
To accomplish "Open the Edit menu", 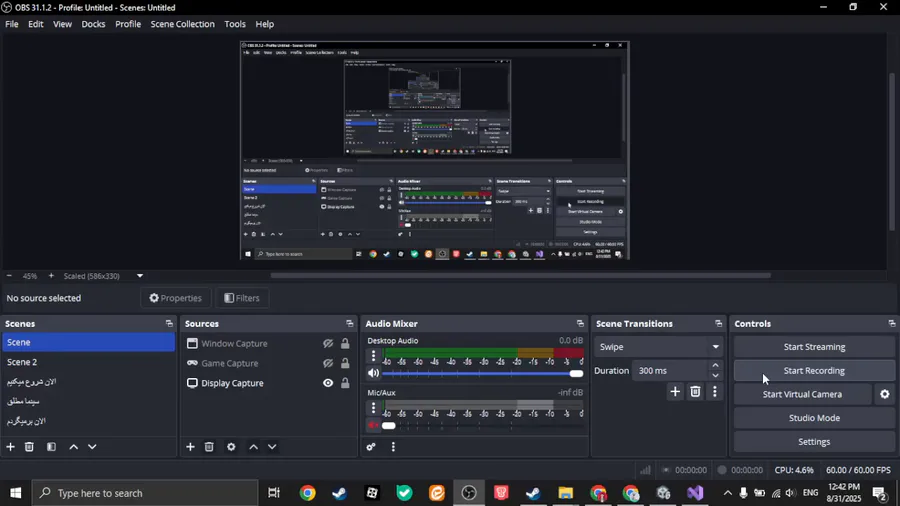I will click(x=36, y=24).
